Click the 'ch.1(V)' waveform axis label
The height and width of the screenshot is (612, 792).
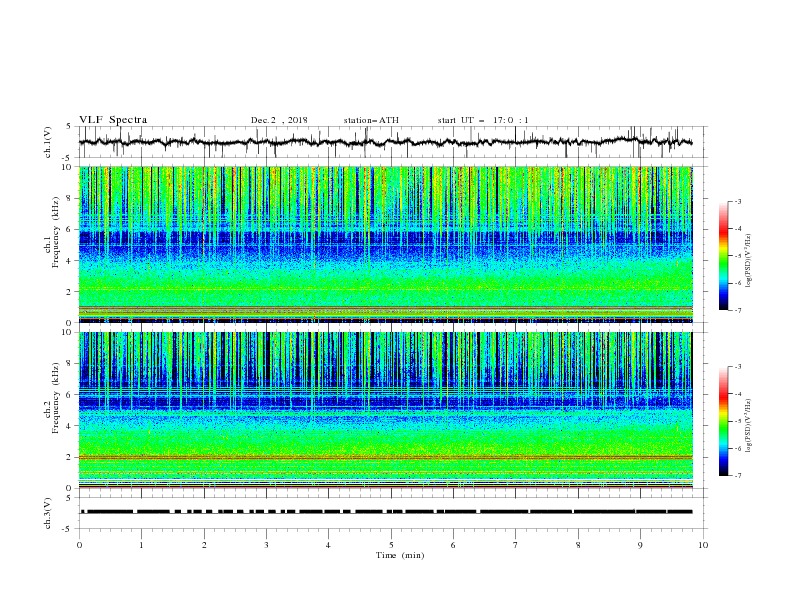[48, 142]
